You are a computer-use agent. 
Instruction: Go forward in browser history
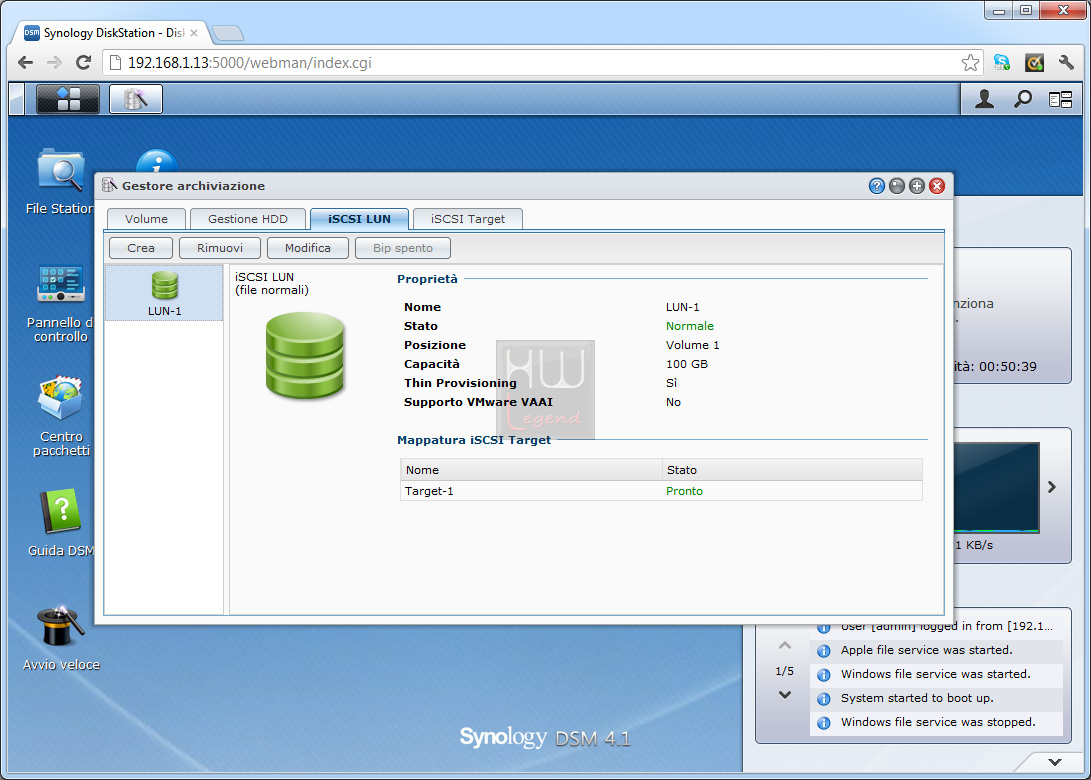[x=54, y=63]
